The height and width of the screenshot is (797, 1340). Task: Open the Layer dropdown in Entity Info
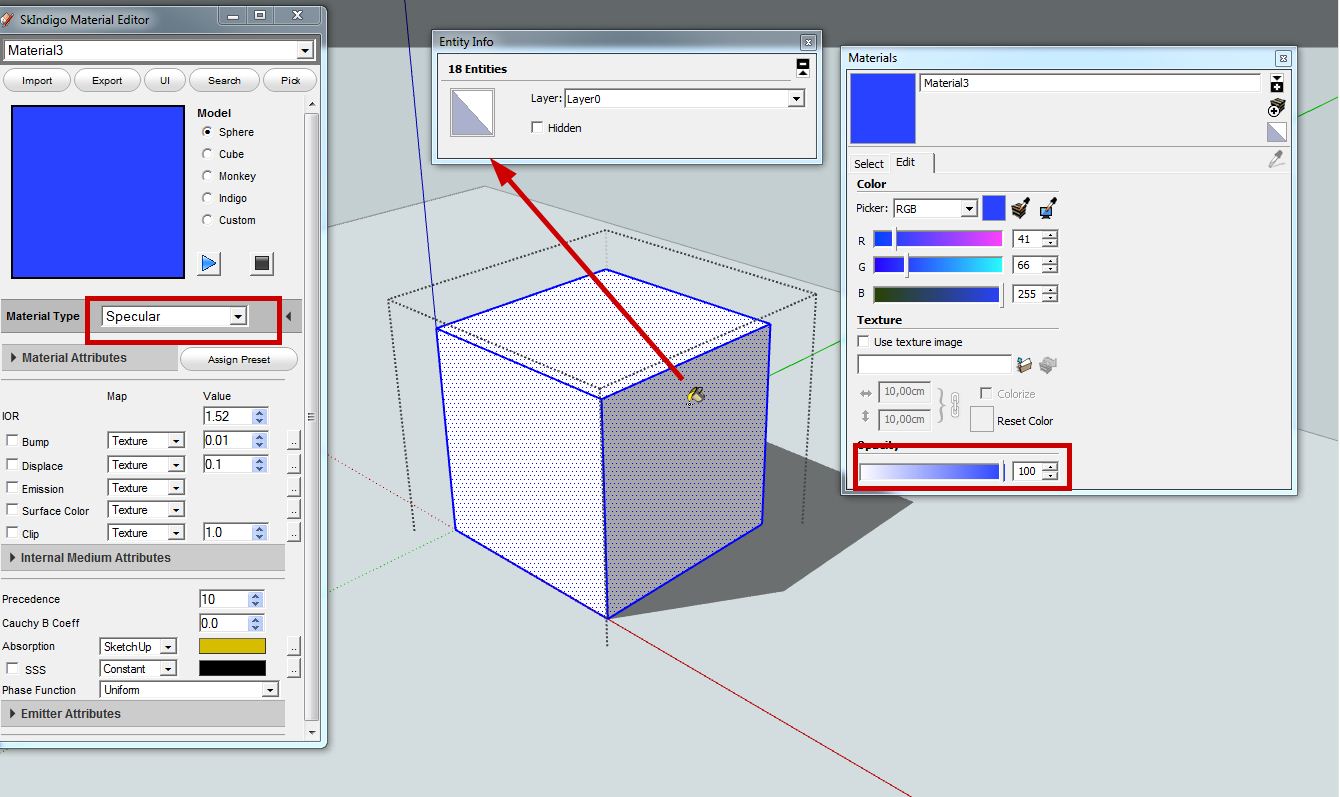tap(796, 99)
